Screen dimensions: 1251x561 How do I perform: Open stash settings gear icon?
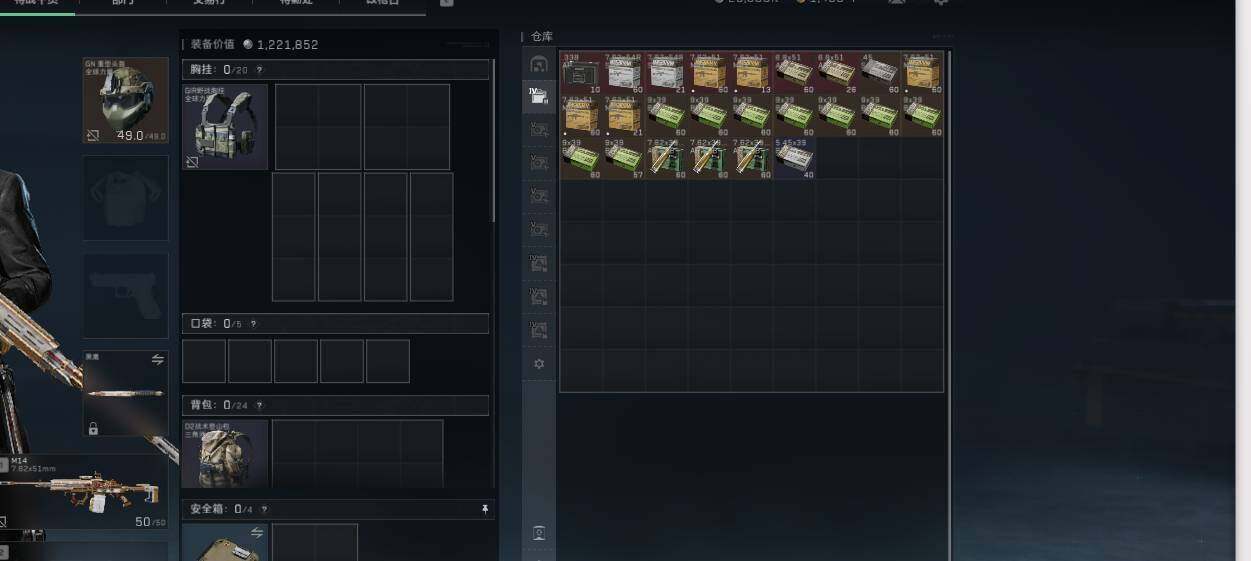tap(539, 364)
